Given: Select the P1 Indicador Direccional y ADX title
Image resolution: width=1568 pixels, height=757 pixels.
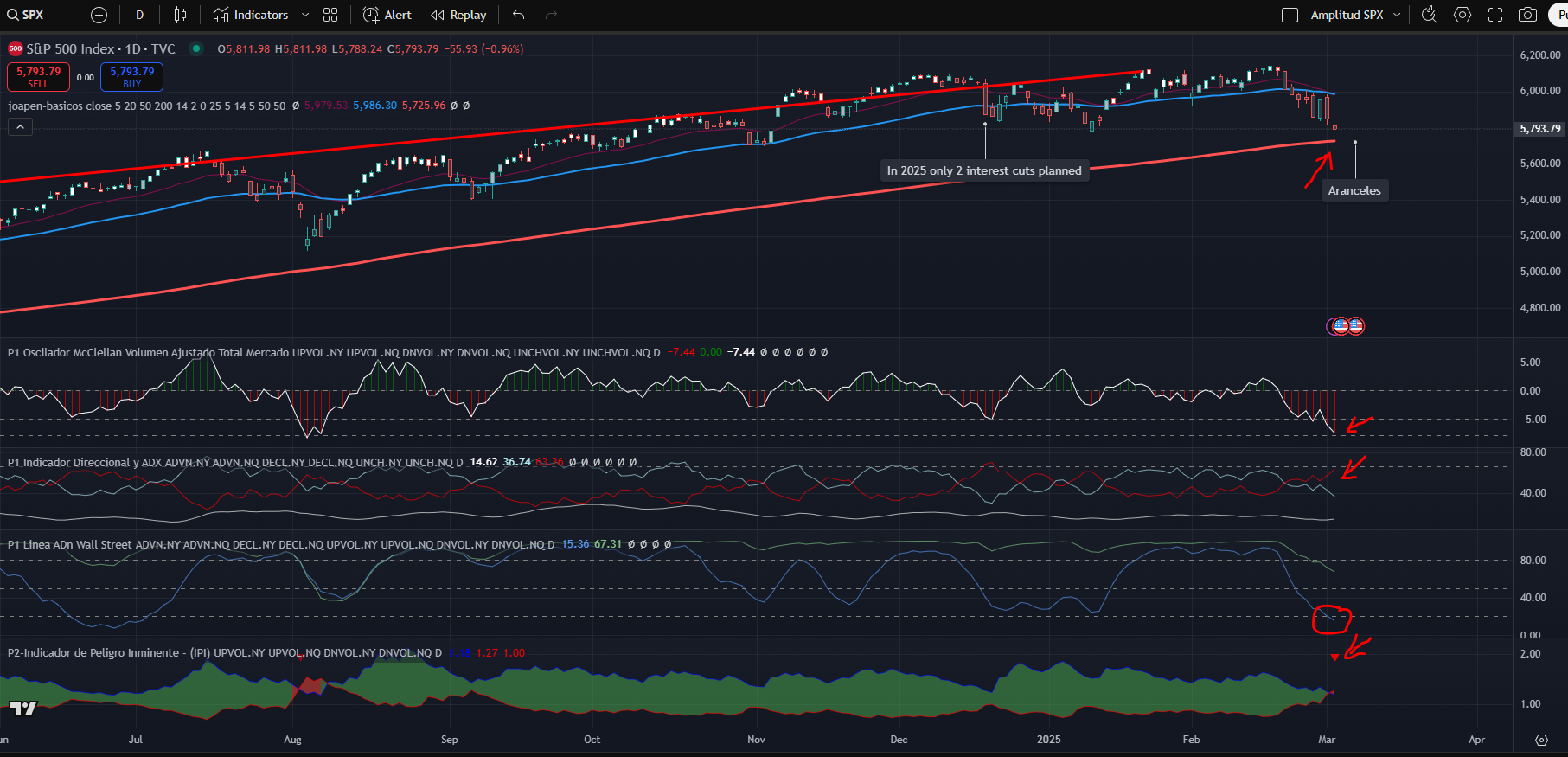Looking at the screenshot, I should [x=234, y=462].
